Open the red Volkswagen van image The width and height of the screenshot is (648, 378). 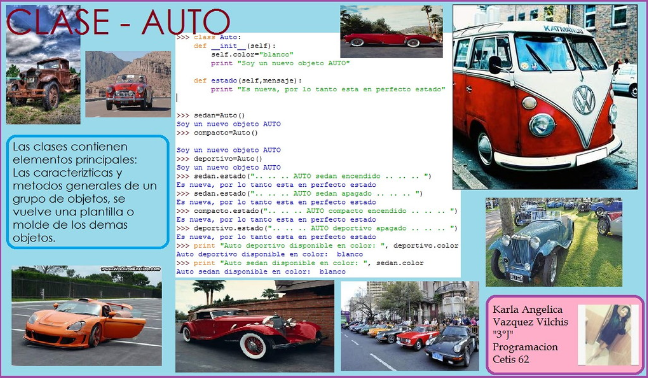pos(545,97)
